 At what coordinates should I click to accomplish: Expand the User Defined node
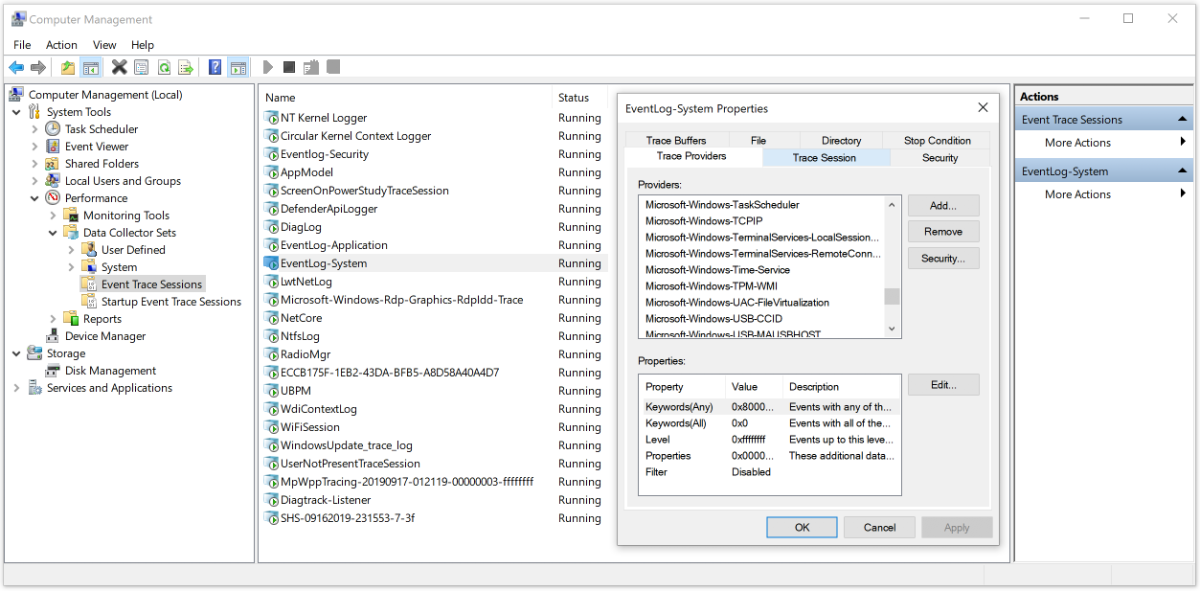(x=71, y=250)
